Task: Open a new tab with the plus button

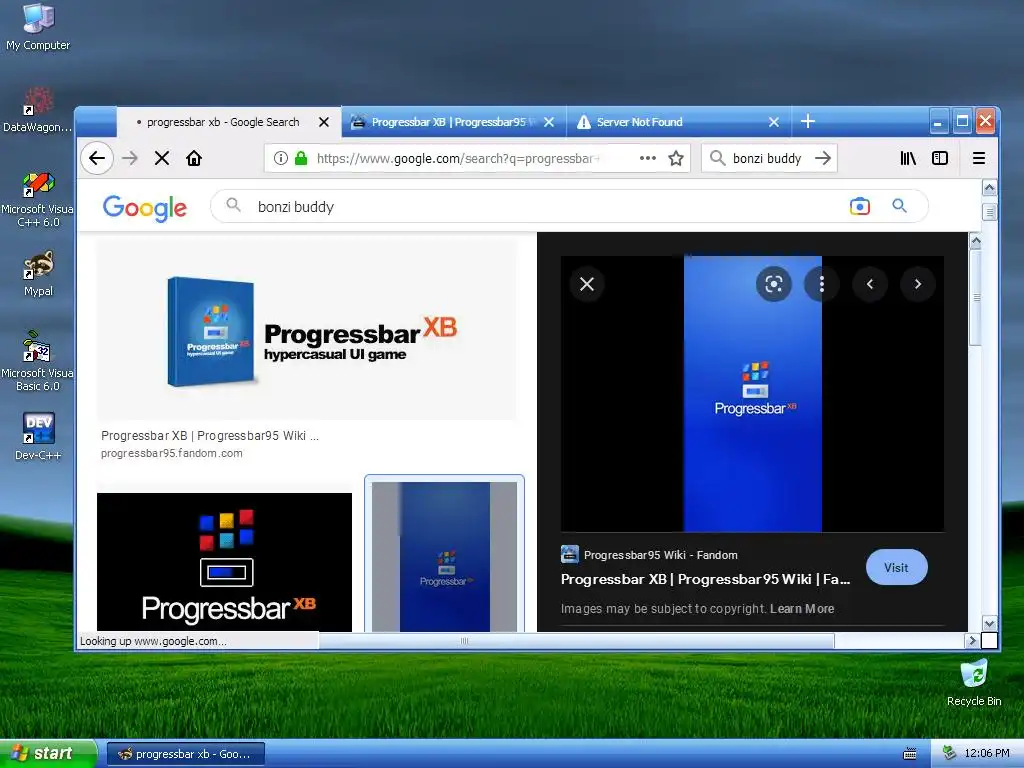Action: 808,121
